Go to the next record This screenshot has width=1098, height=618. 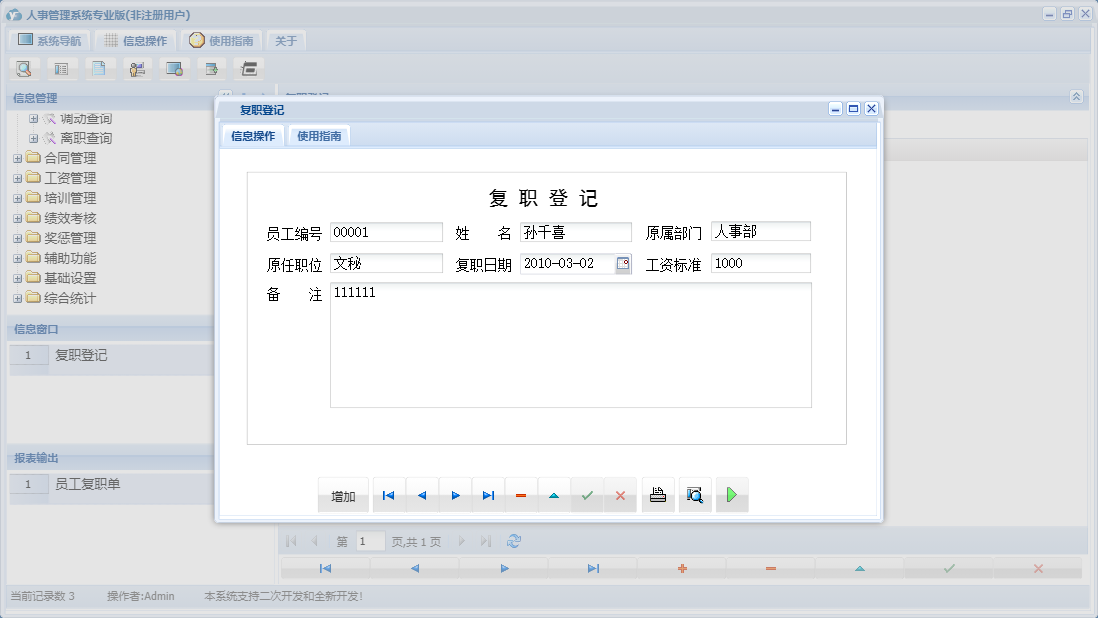click(x=454, y=494)
